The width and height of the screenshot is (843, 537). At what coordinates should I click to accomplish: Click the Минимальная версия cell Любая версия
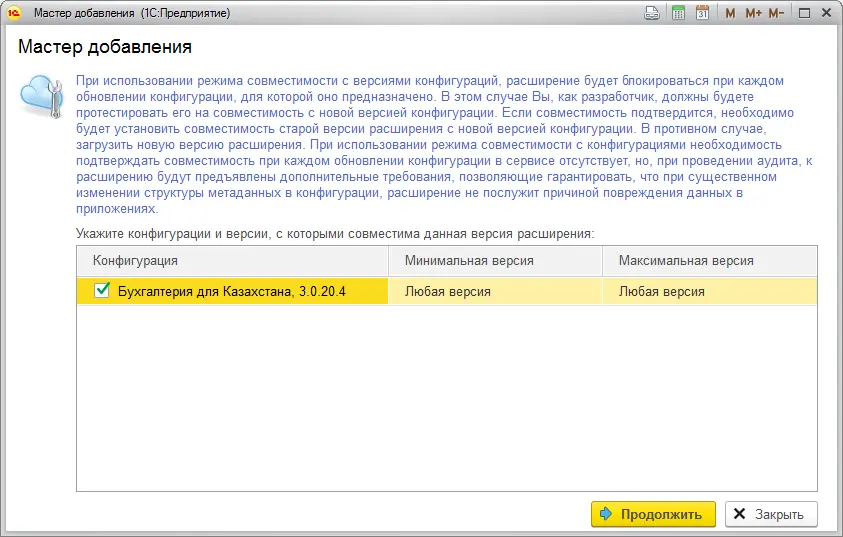click(495, 291)
